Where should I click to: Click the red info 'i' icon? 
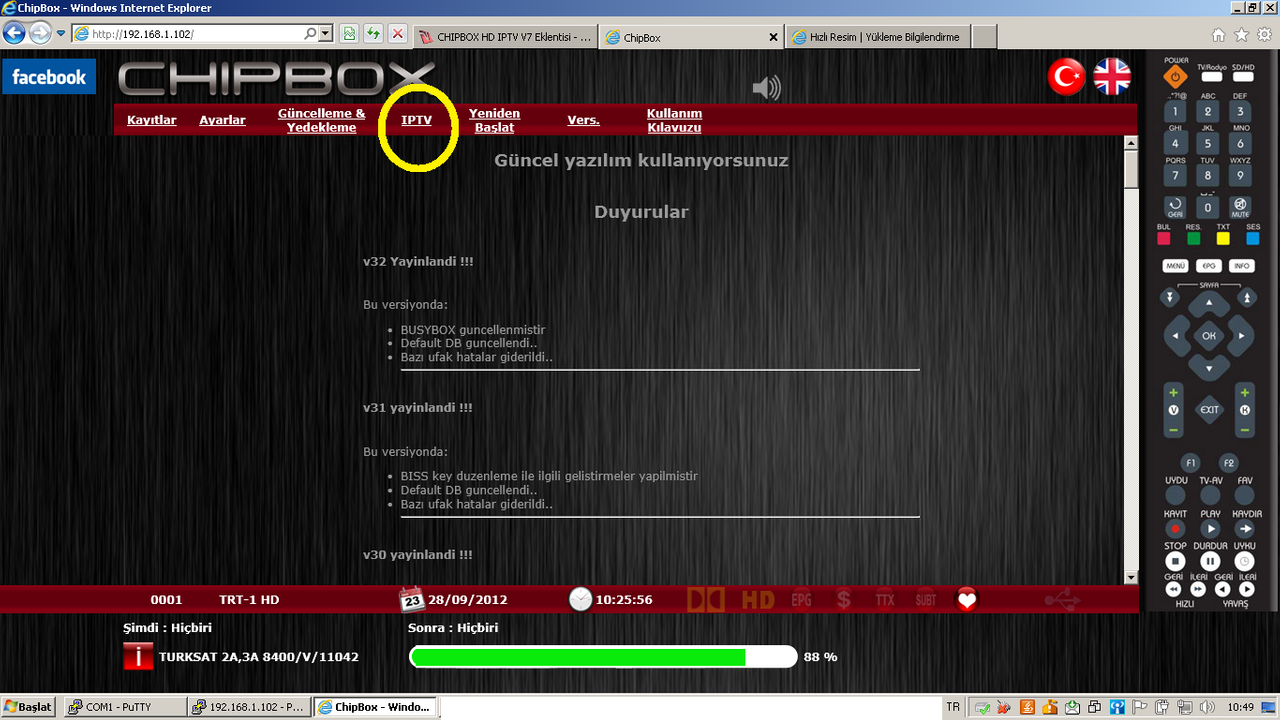coord(138,656)
